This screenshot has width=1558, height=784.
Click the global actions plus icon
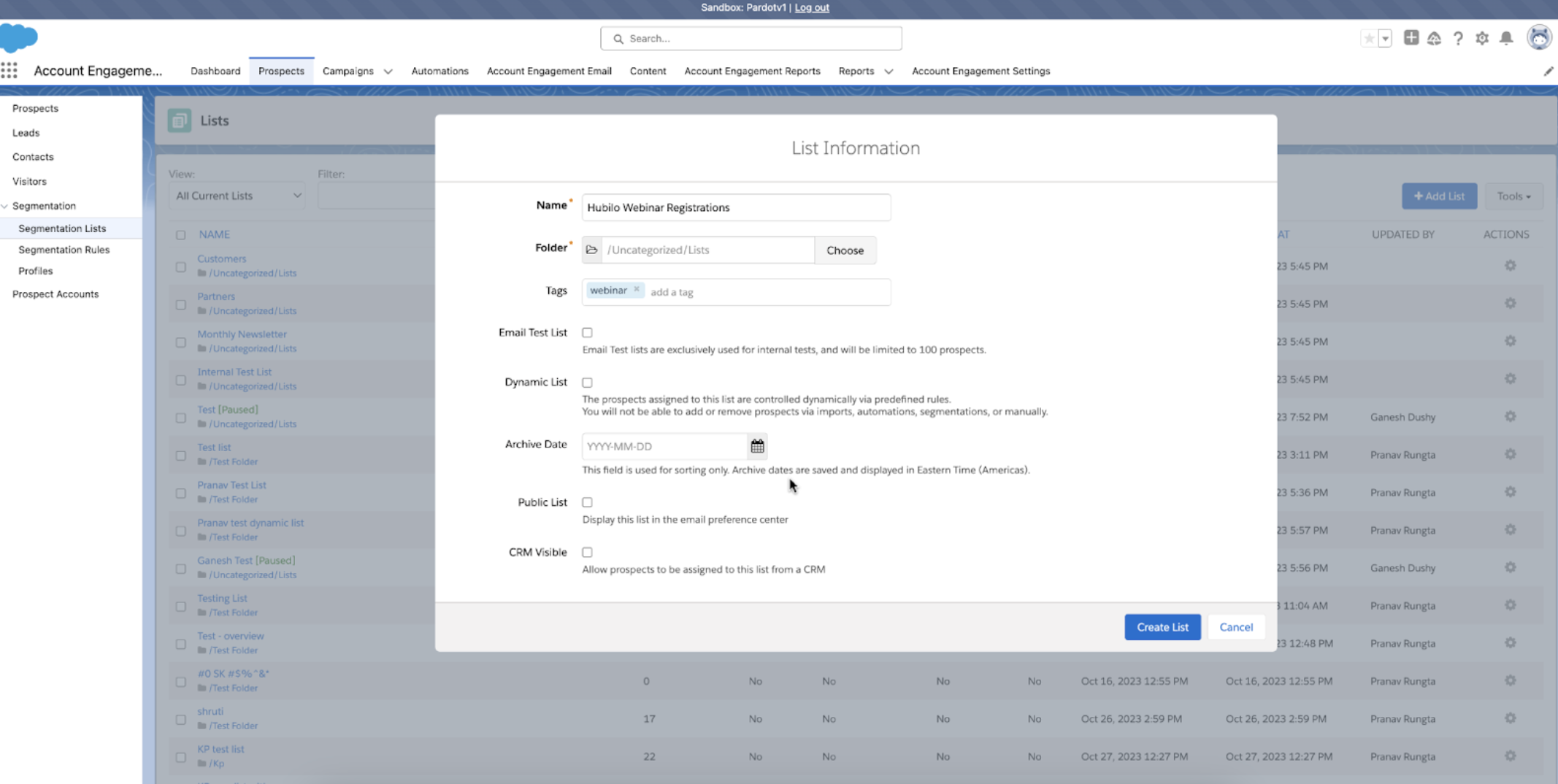point(1411,38)
